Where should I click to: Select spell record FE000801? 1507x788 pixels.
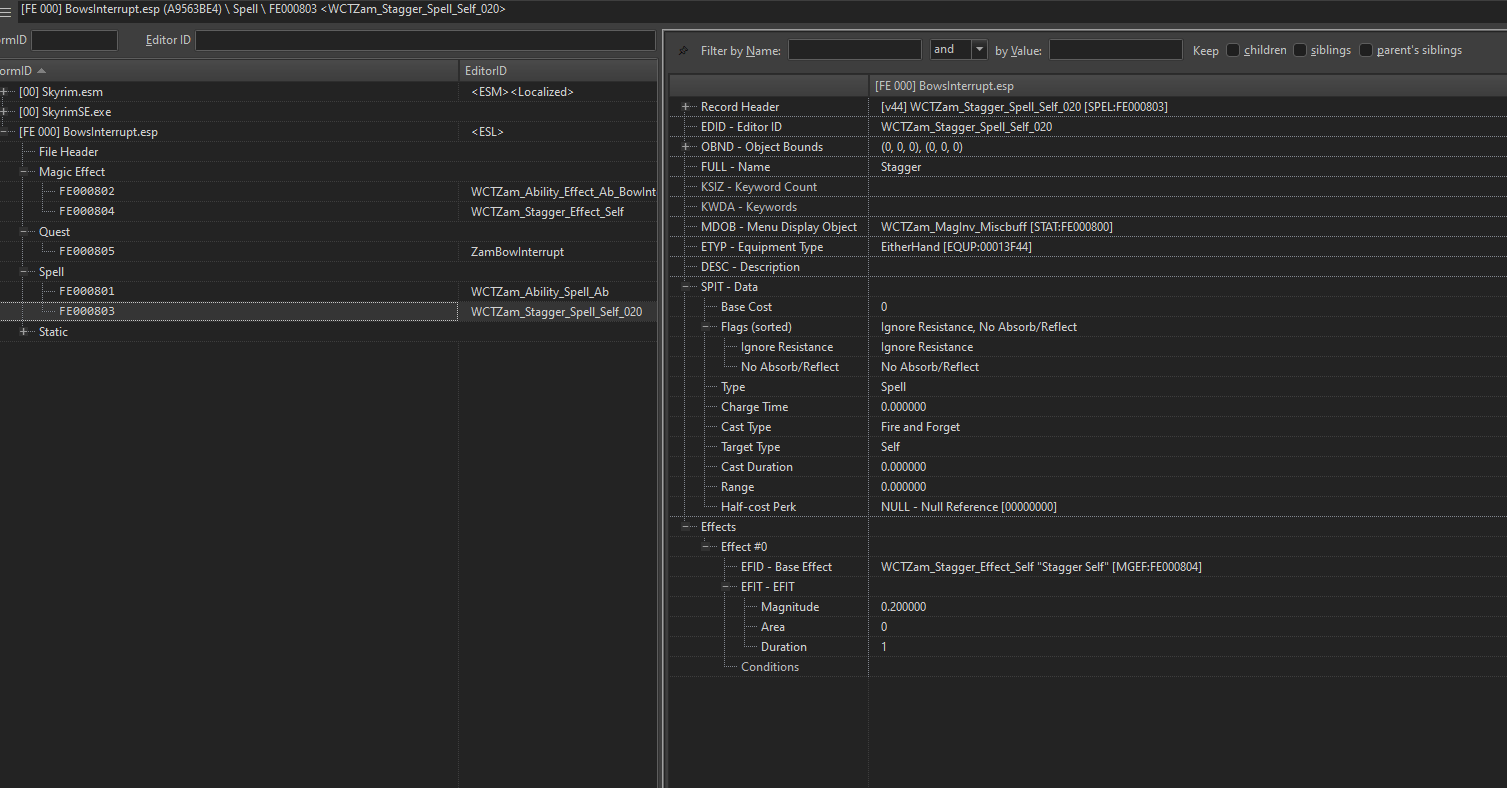click(x=87, y=292)
